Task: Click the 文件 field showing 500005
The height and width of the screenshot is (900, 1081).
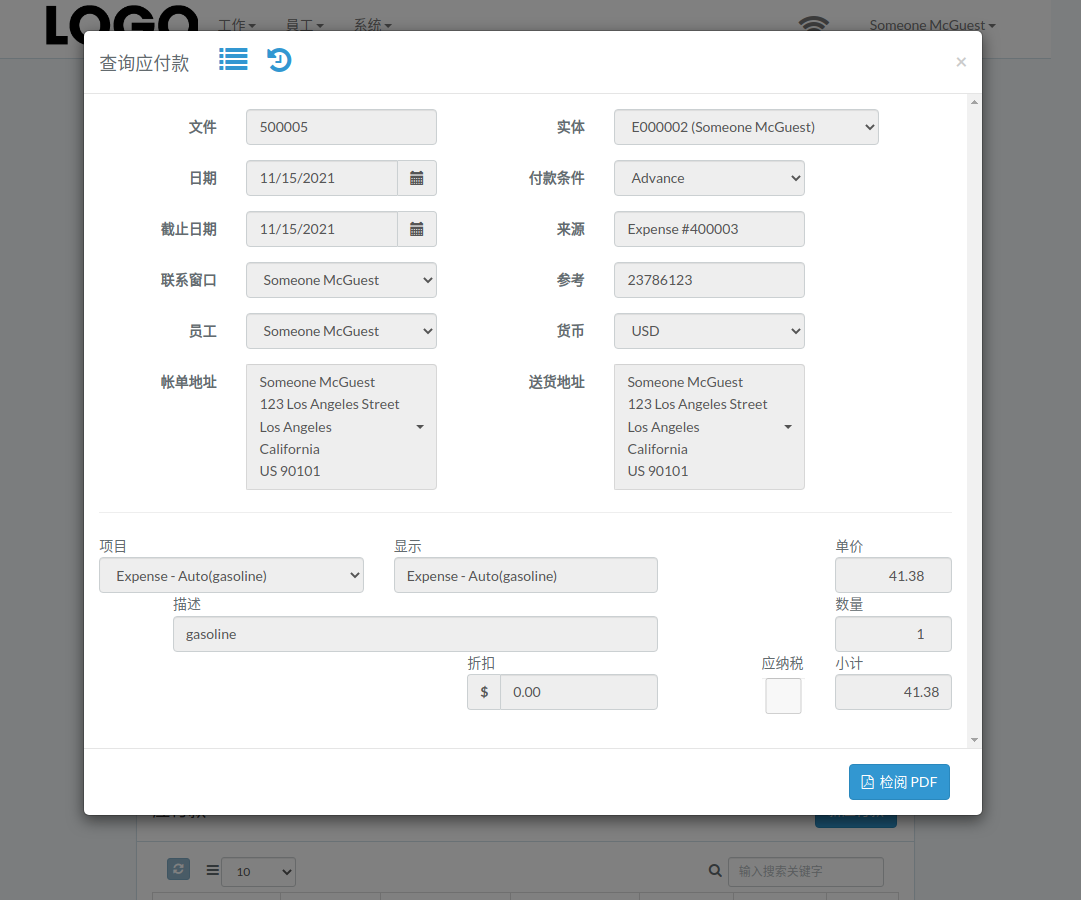Action: coord(341,127)
